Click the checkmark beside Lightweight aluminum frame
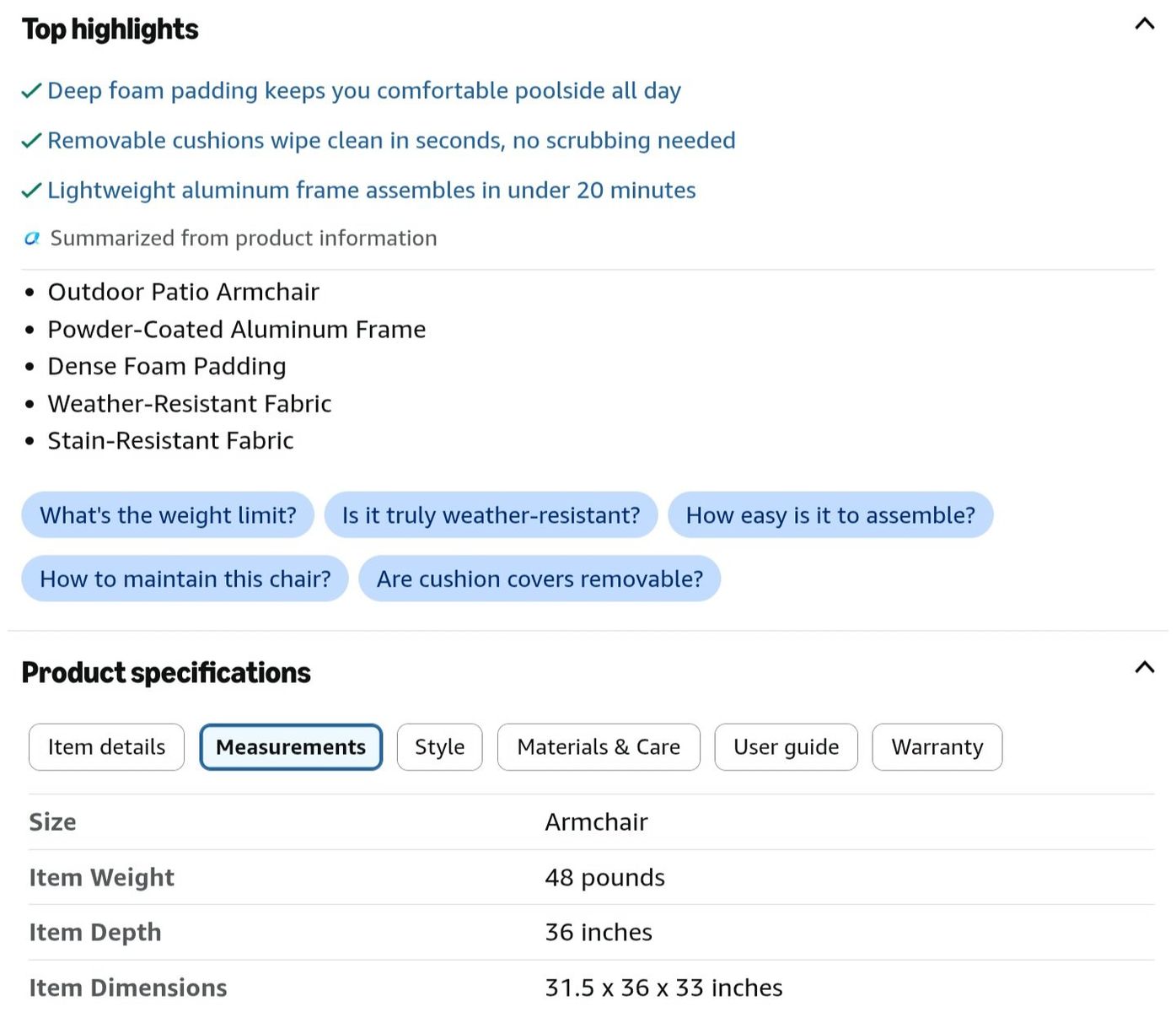Image resolution: width=1176 pixels, height=1012 pixels. pyautogui.click(x=31, y=191)
